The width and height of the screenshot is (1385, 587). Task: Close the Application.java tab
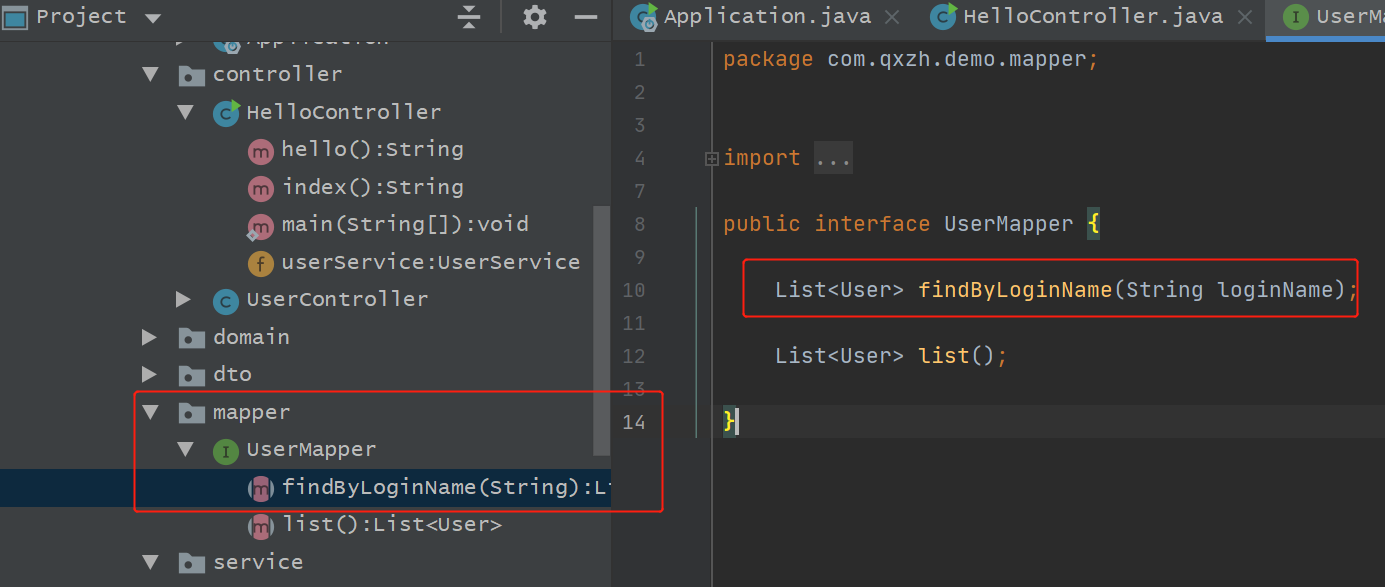[x=892, y=17]
